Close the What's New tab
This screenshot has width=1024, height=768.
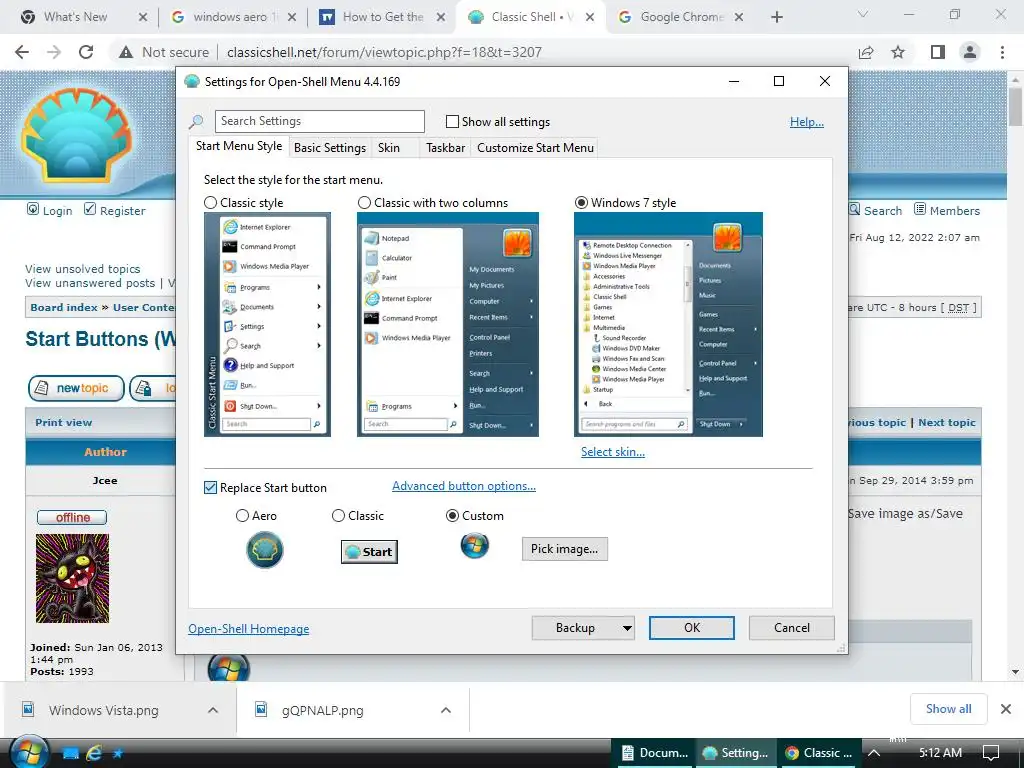(143, 17)
